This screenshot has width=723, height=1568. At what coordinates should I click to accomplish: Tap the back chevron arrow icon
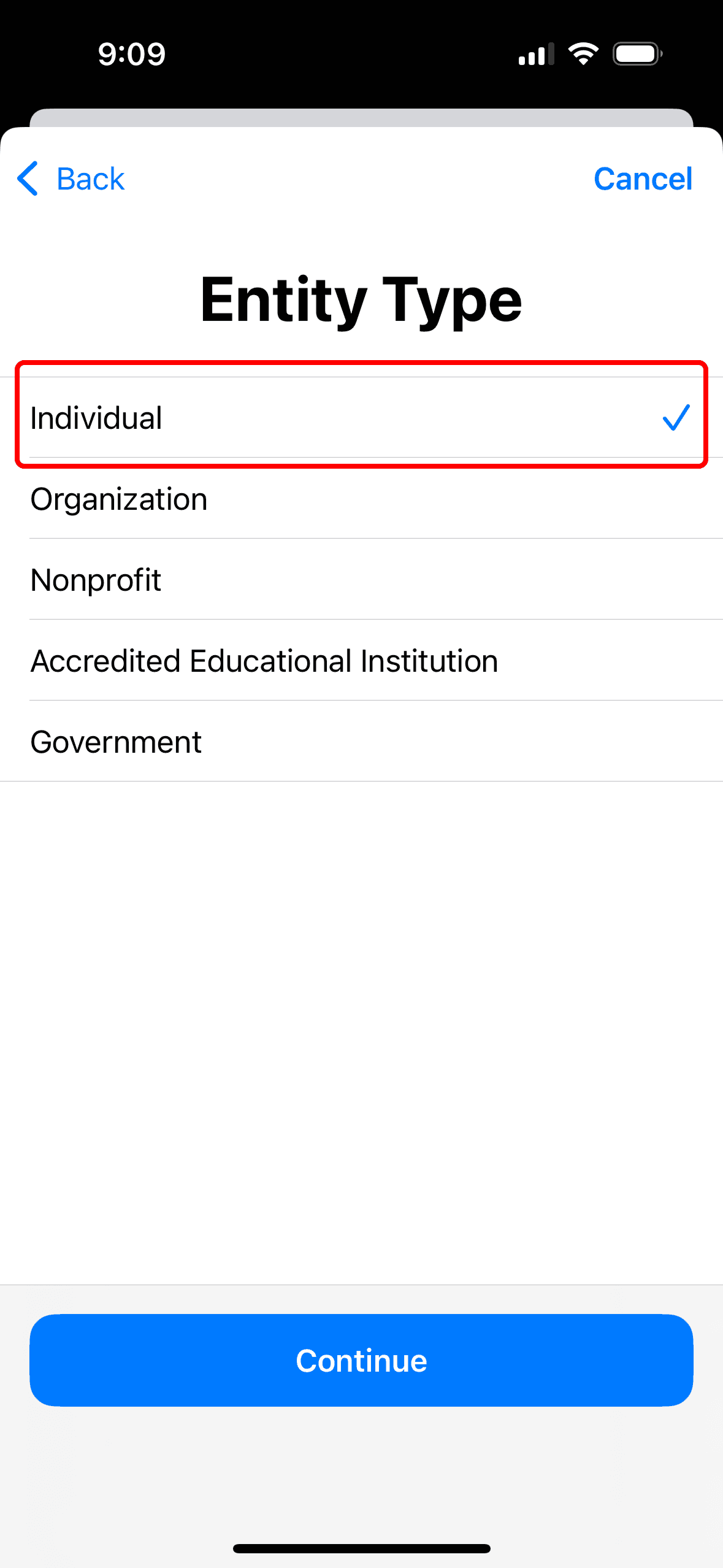coord(28,179)
